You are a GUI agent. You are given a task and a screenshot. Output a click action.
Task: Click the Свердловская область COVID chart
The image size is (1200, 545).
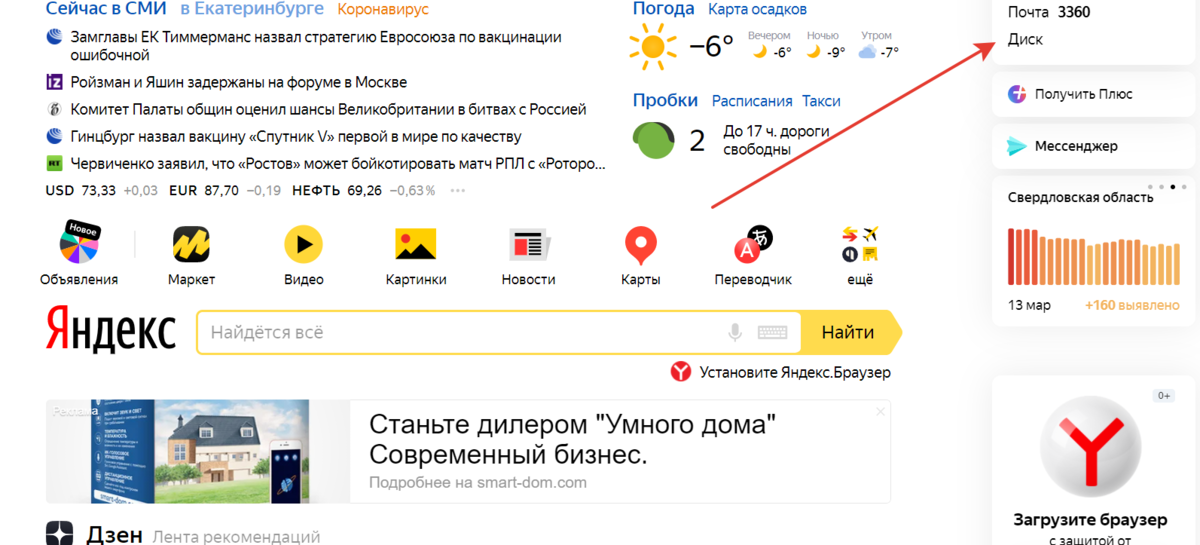1094,258
